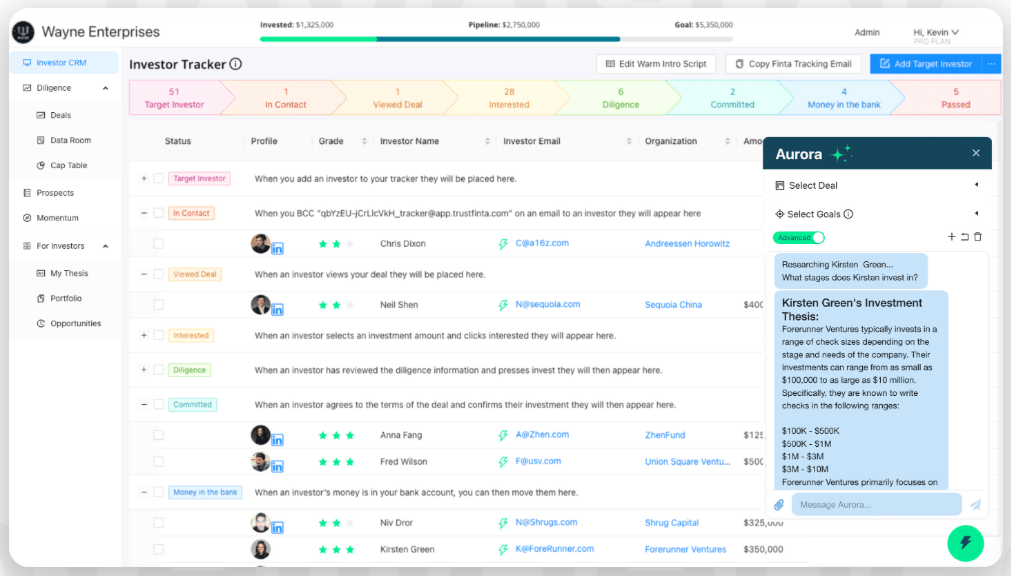Screen dimensions: 1011x576
Task: Select the Target Investor pipeline stage
Action: click(x=174, y=98)
